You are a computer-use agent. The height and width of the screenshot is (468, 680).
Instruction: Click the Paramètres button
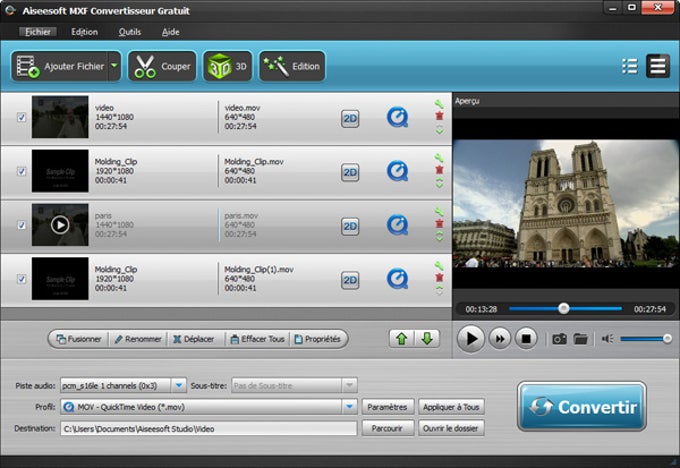387,407
